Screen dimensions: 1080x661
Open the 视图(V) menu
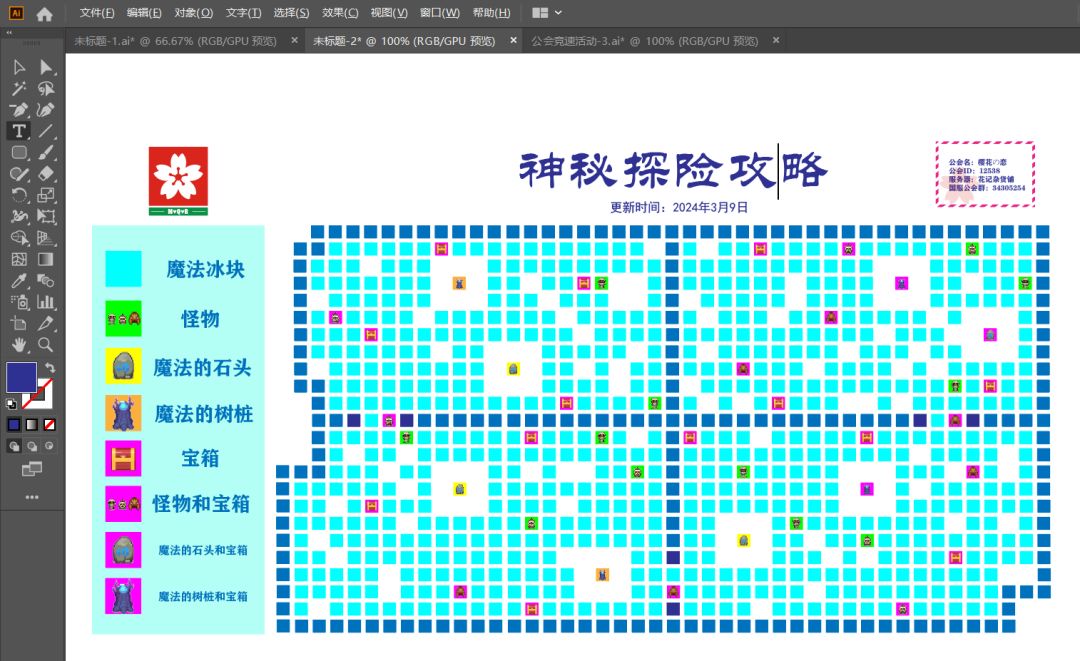click(x=389, y=13)
